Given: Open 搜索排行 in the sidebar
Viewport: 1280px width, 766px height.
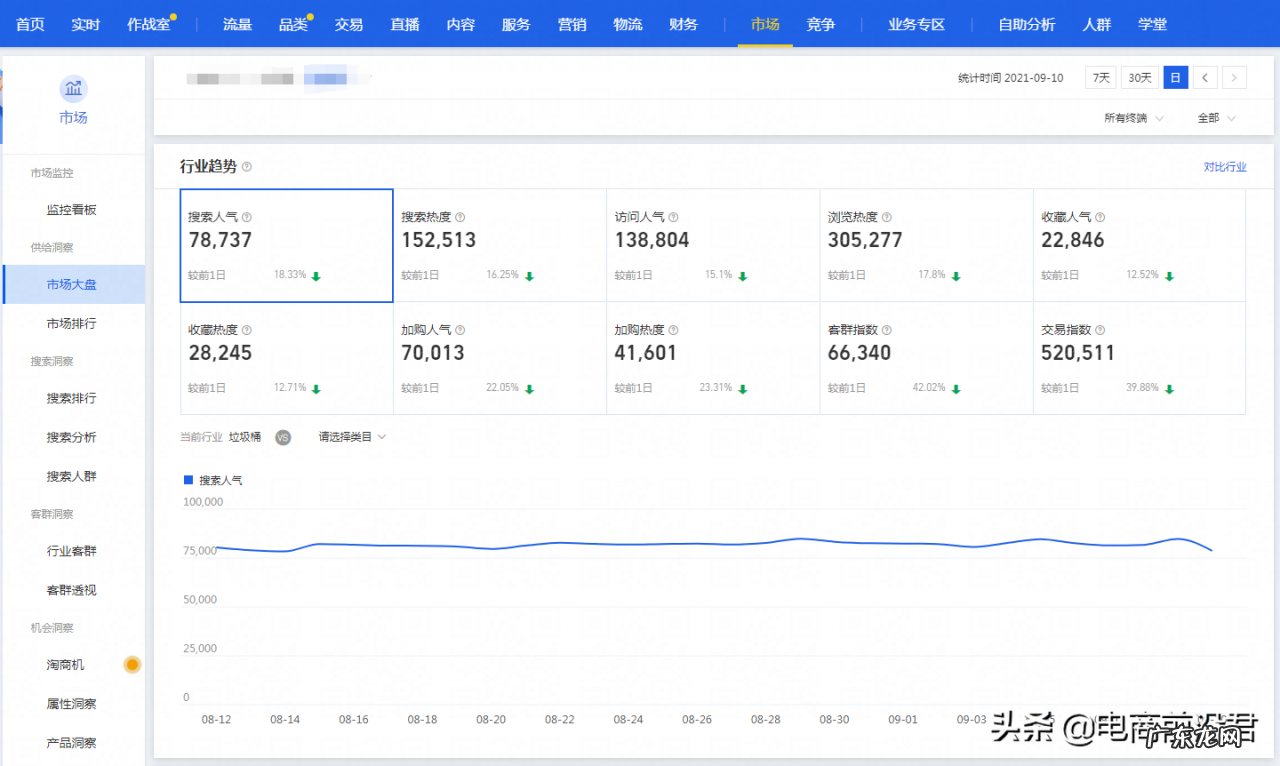Looking at the screenshot, I should click(72, 398).
